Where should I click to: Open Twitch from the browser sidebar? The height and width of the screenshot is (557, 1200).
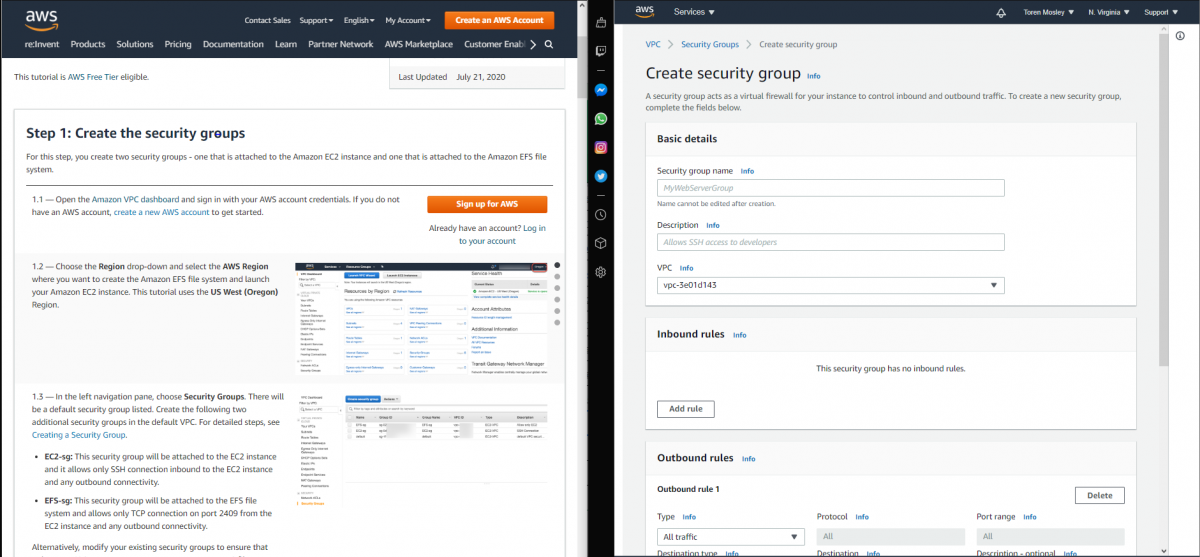(x=600, y=51)
